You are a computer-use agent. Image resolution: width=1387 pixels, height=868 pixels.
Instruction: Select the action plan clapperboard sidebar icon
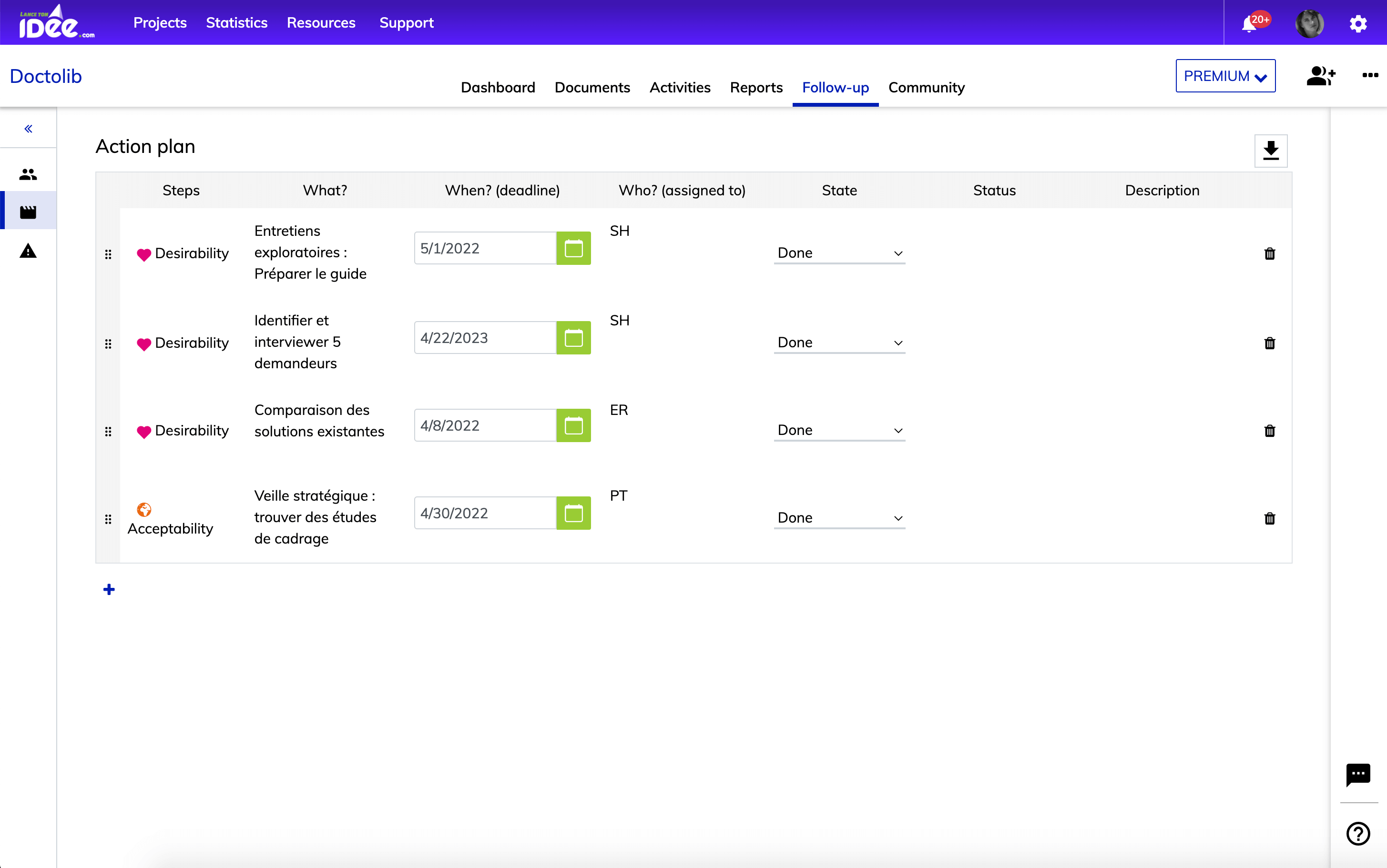click(x=28, y=212)
